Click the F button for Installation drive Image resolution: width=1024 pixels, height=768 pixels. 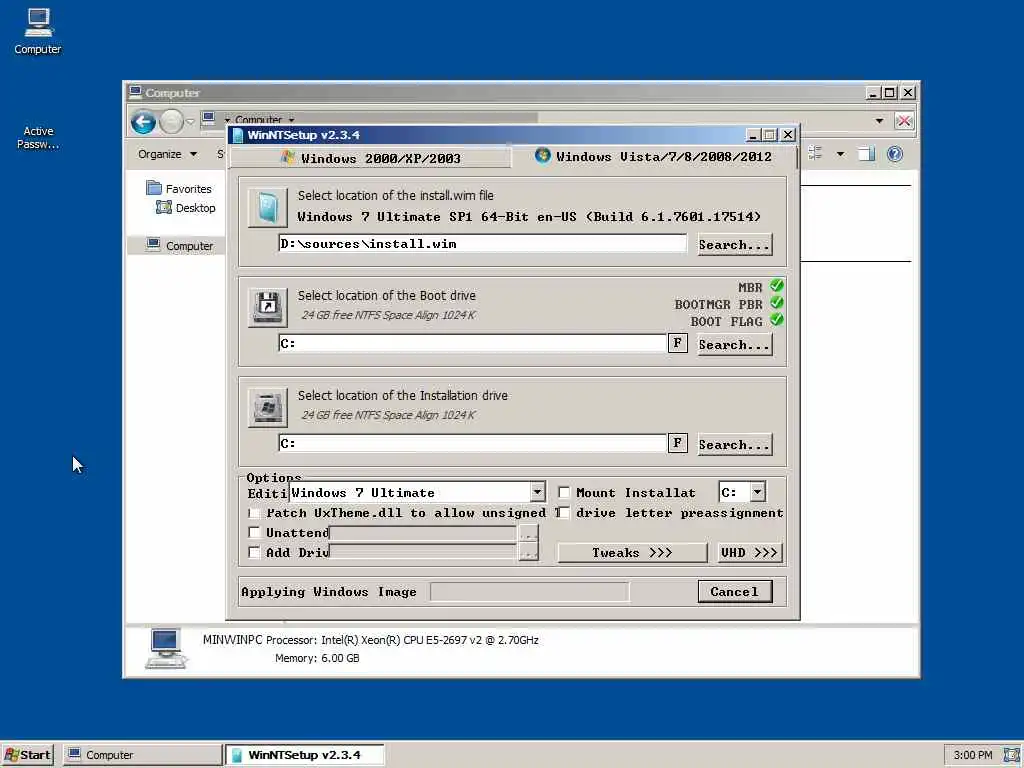pyautogui.click(x=677, y=443)
